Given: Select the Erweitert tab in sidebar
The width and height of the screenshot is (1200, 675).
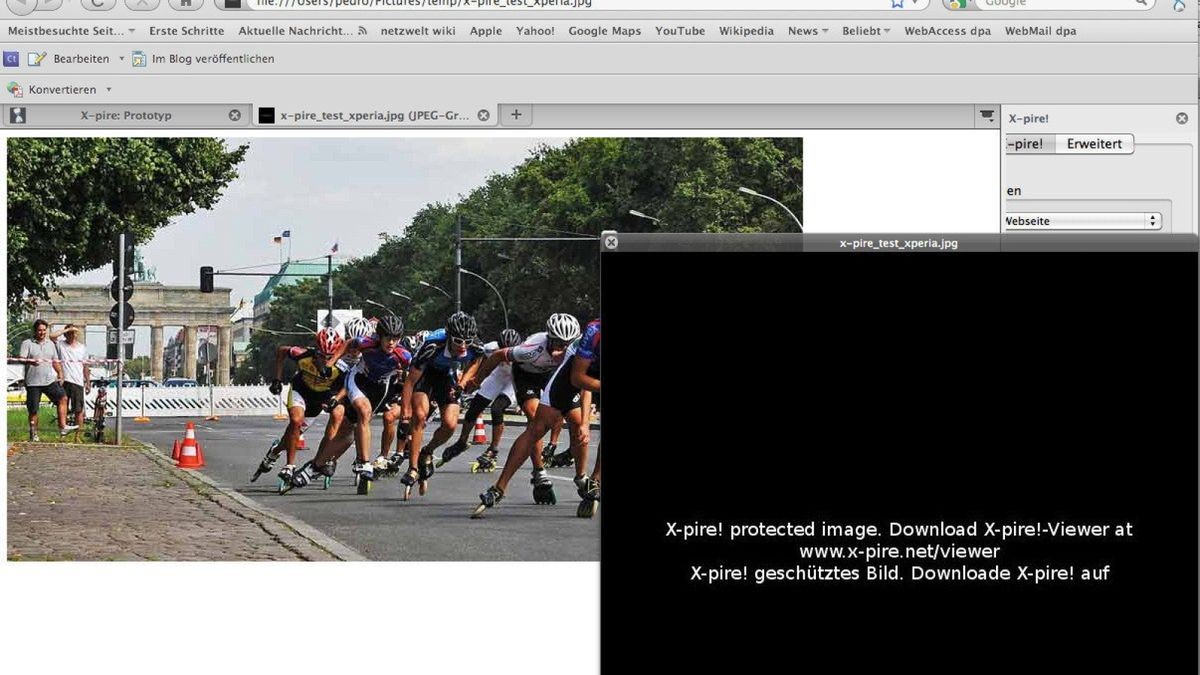Looking at the screenshot, I should [1094, 144].
